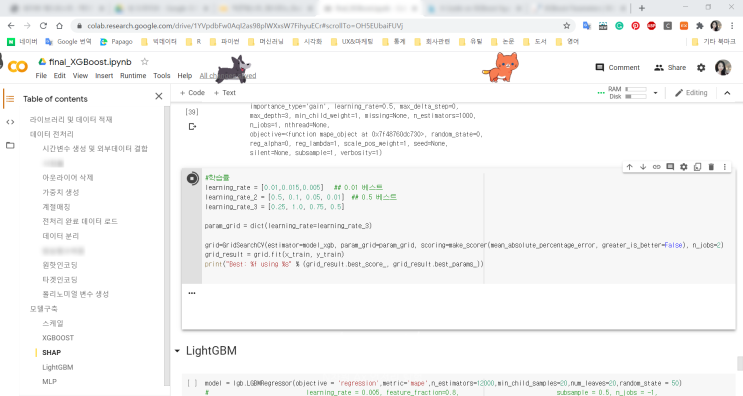This screenshot has width=743, height=396.
Task: Go to browser home page
Action: [x=59, y=26]
